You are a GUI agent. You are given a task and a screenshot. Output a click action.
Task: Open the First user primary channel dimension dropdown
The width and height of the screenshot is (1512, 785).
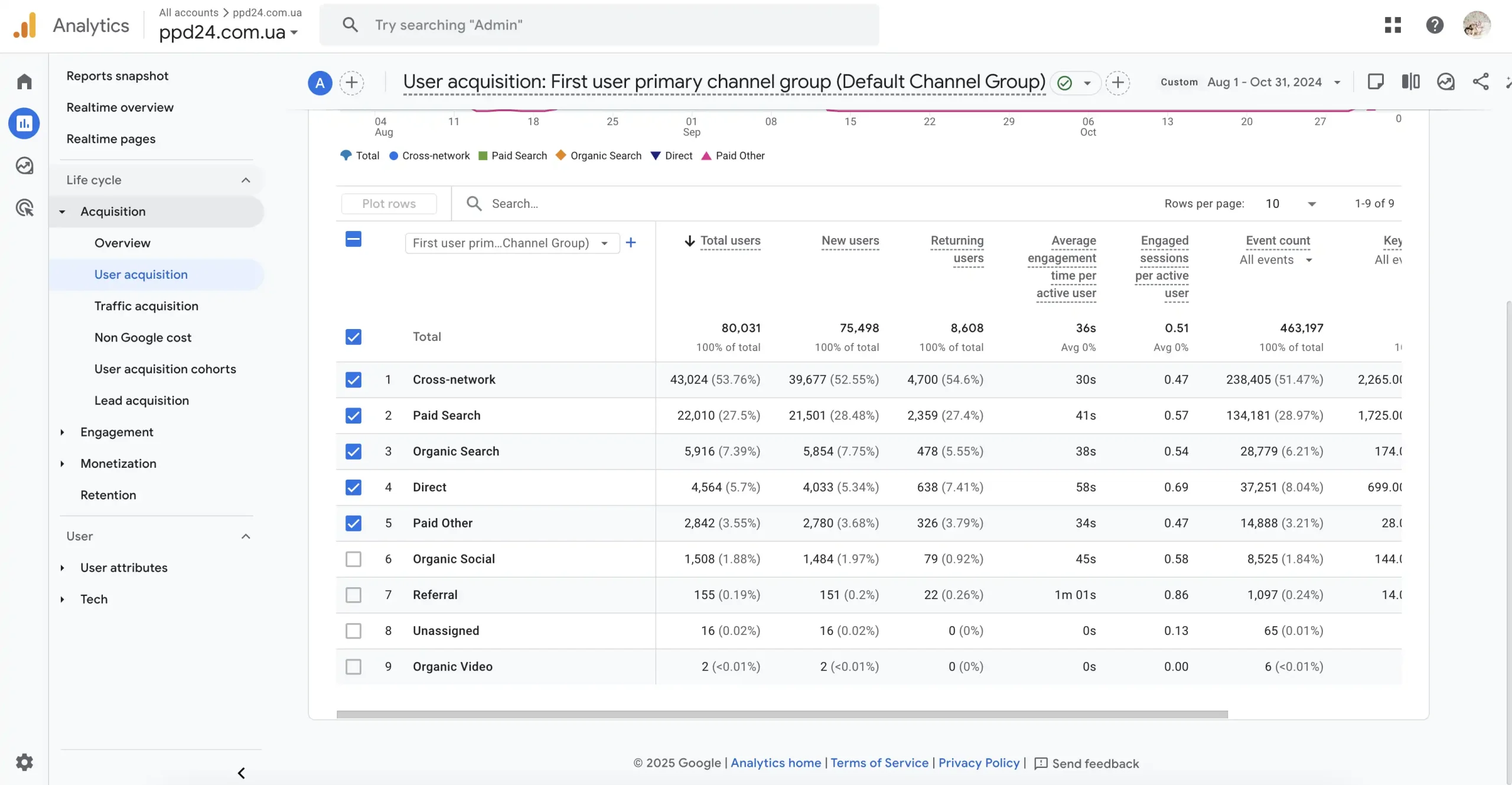coord(512,243)
